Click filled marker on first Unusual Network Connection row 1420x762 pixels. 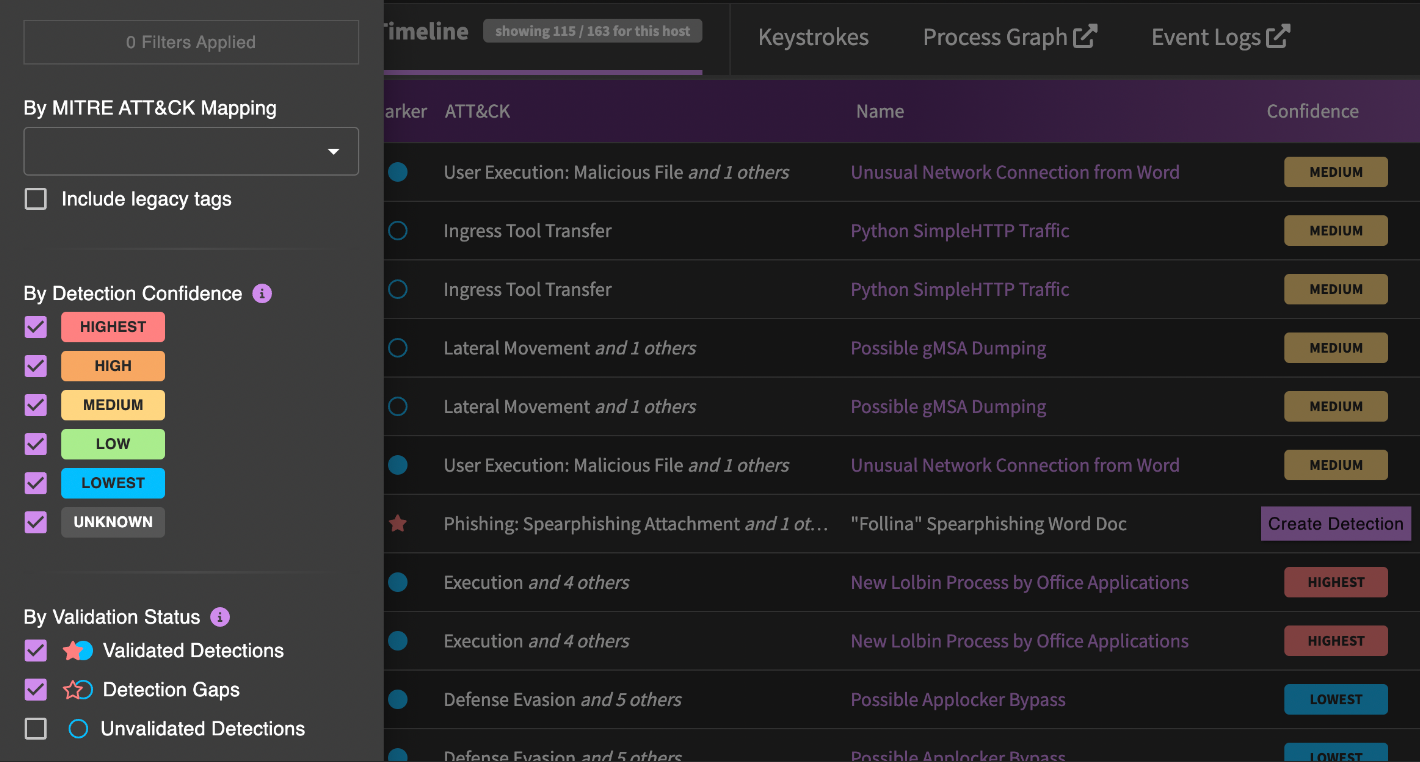(x=398, y=172)
